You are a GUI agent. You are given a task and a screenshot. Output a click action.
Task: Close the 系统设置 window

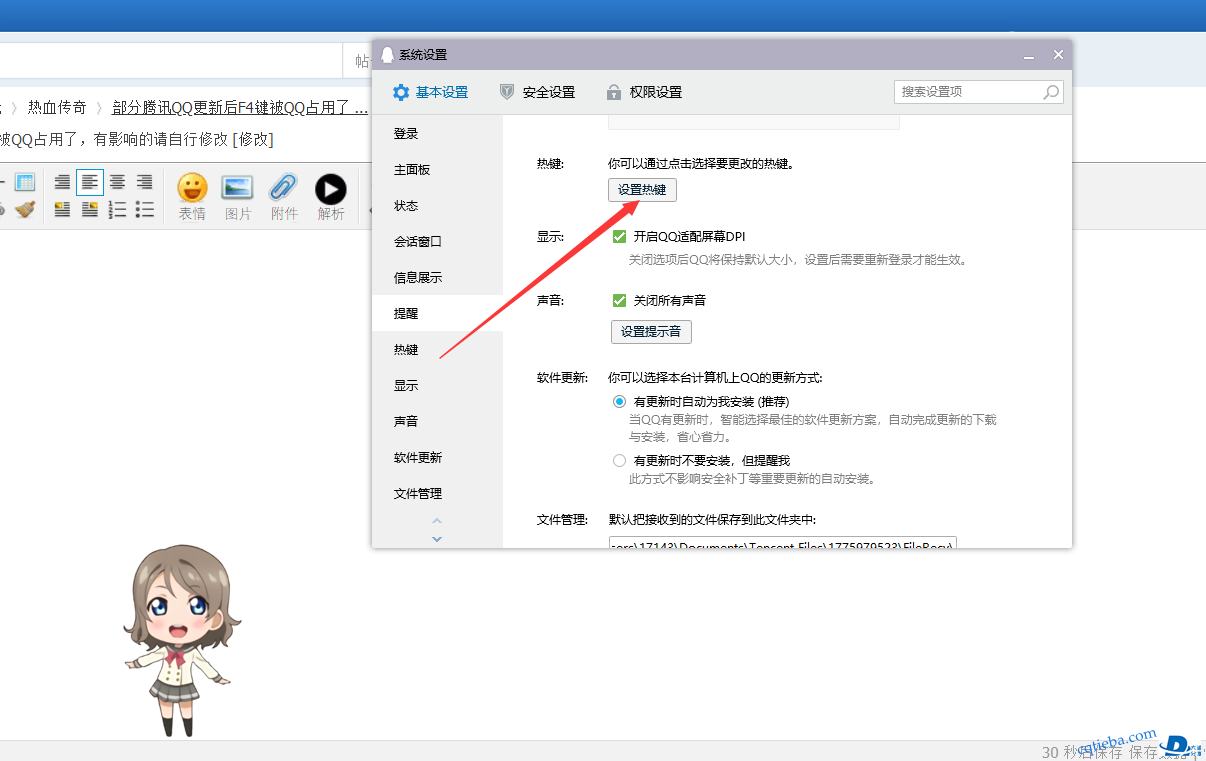point(1058,55)
